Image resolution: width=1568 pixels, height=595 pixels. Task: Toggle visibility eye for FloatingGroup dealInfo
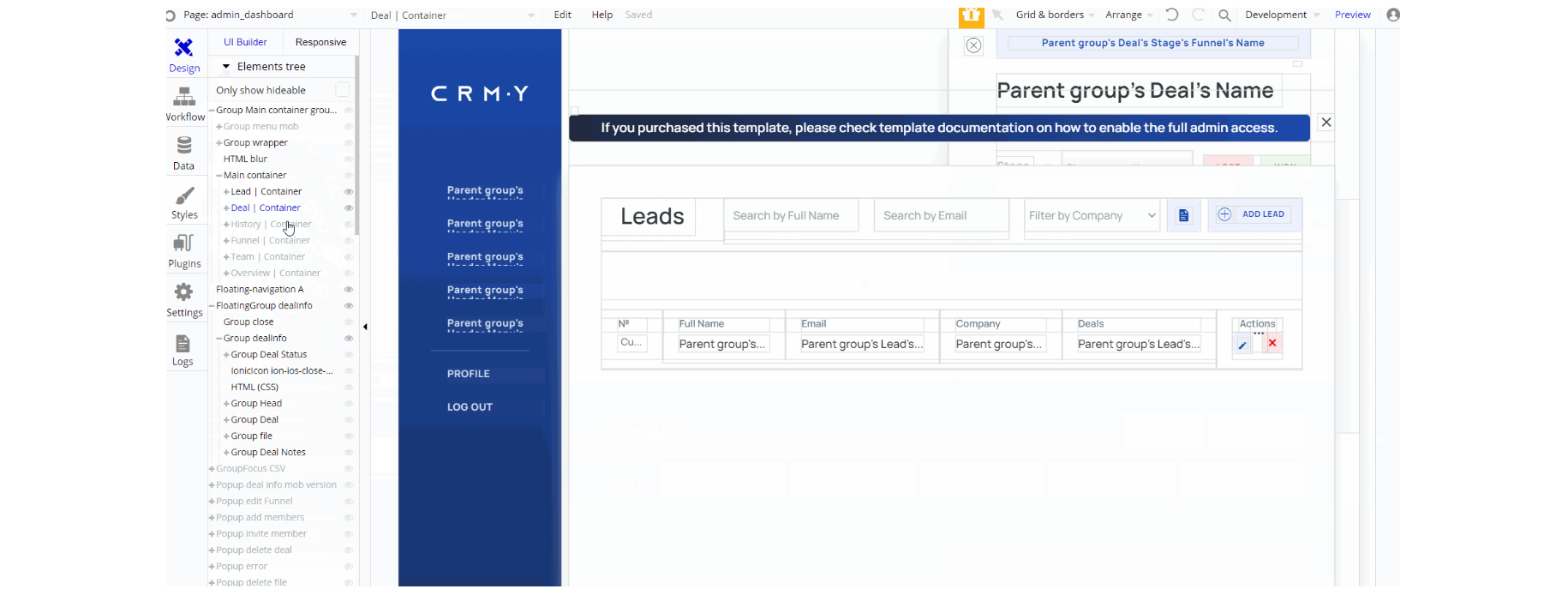(x=349, y=306)
